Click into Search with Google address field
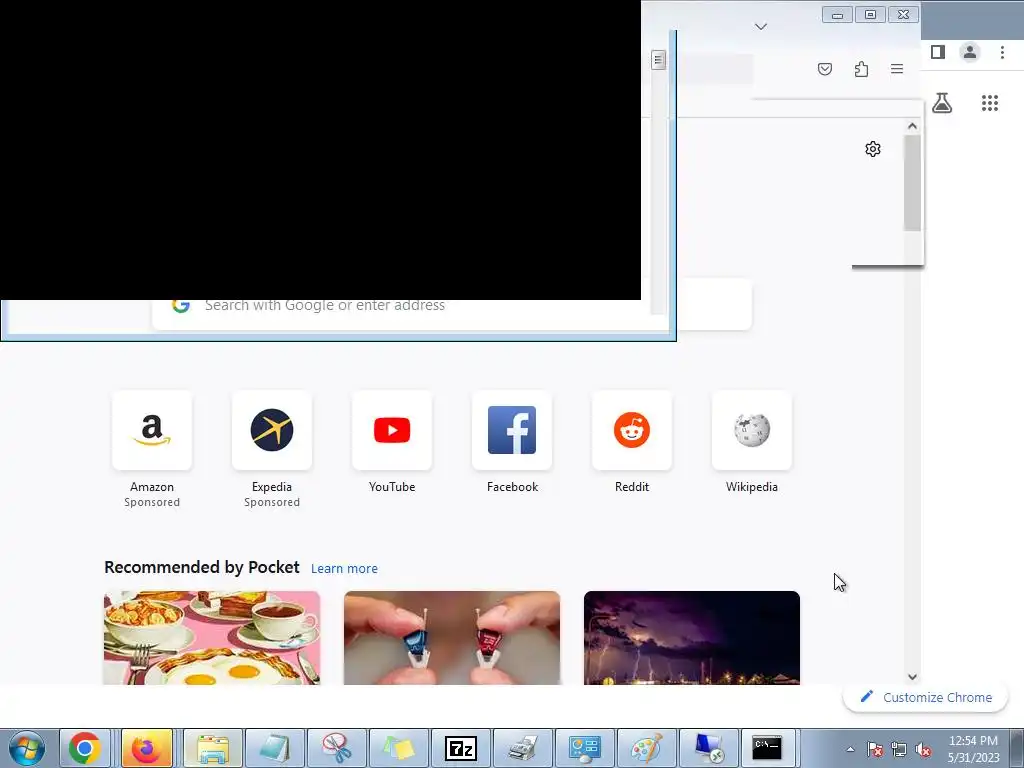 452,305
